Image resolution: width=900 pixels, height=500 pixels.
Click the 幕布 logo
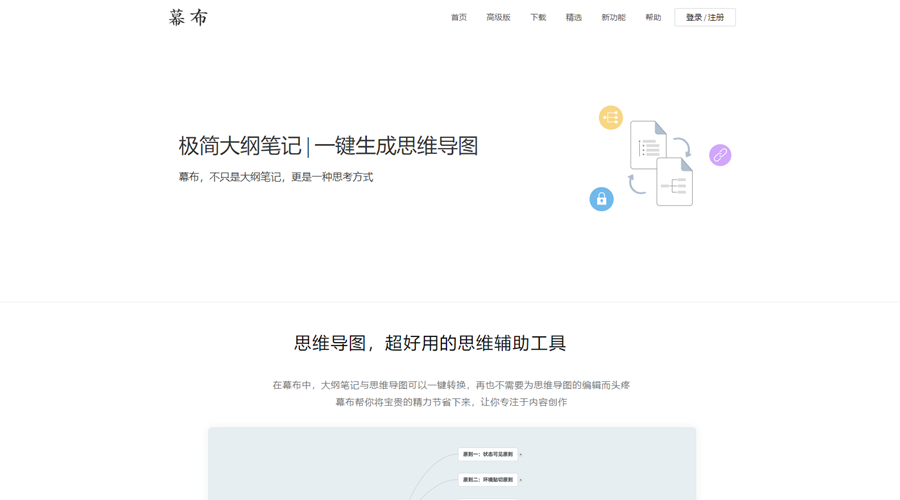click(188, 17)
